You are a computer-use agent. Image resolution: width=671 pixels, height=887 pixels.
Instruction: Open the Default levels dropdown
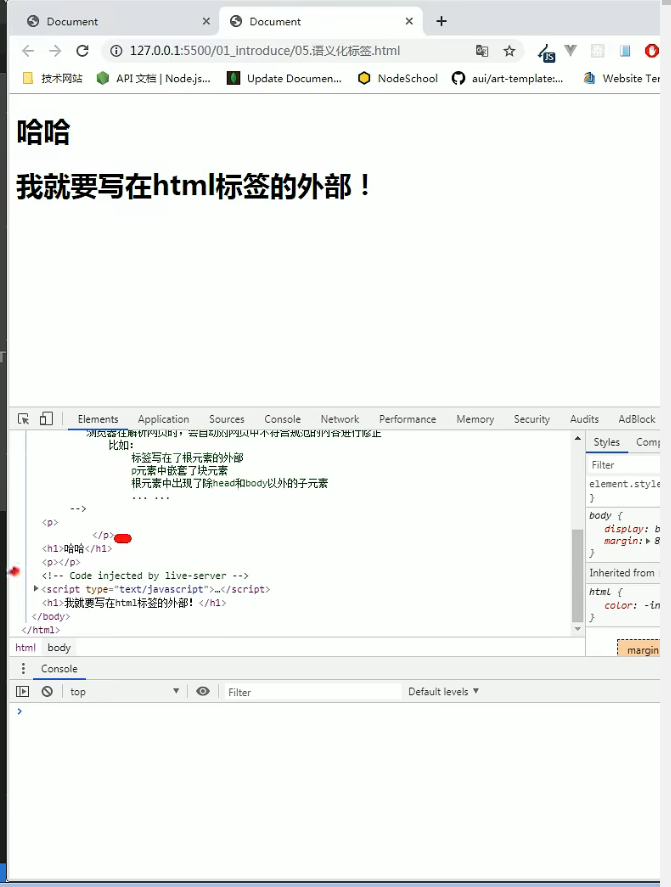point(444,691)
